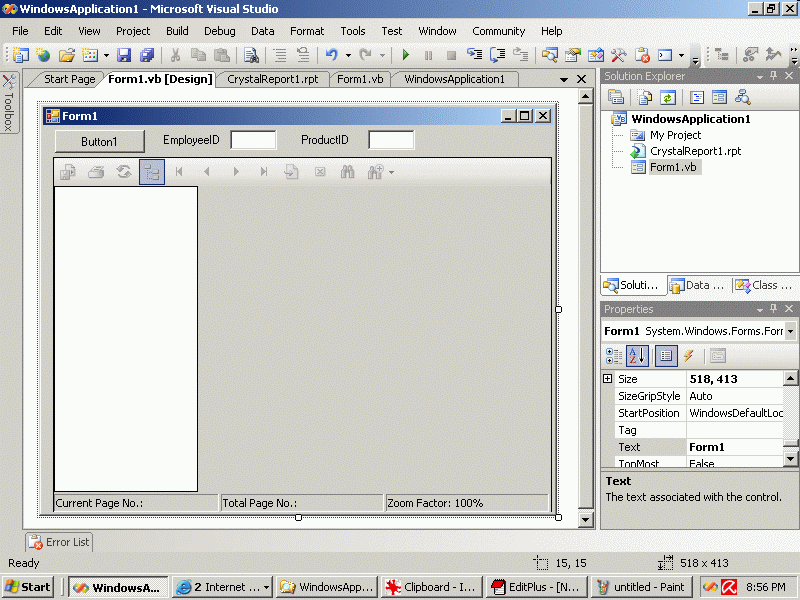The height and width of the screenshot is (600, 800).
Task: Open the Form1 object selector dropdown in Properties
Action: (790, 331)
